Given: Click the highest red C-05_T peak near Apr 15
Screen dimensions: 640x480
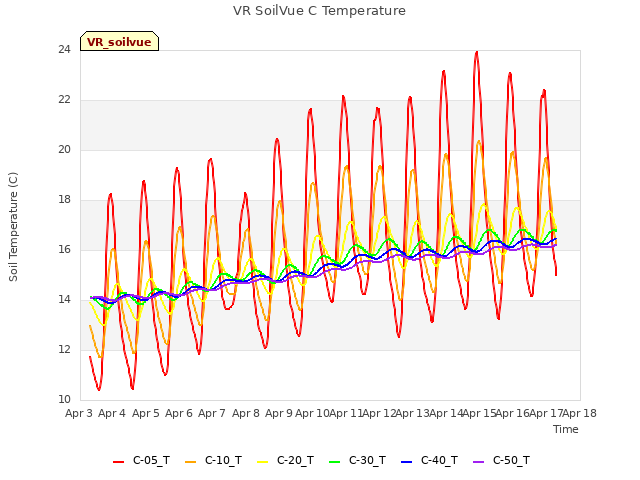Looking at the screenshot, I should coord(476,52).
